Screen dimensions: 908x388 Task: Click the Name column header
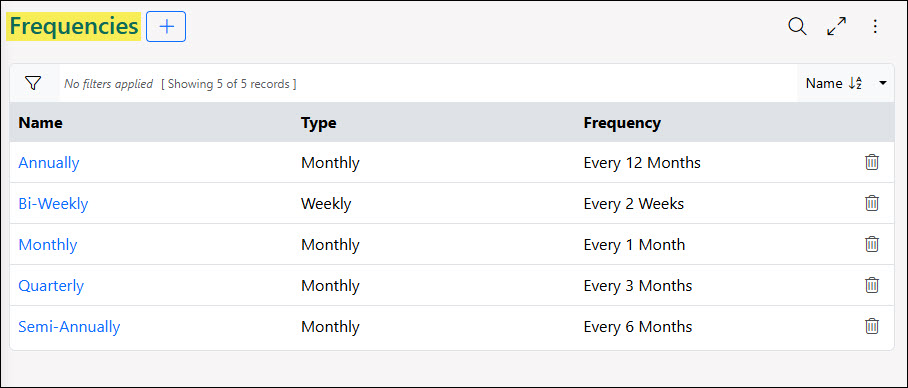click(41, 123)
